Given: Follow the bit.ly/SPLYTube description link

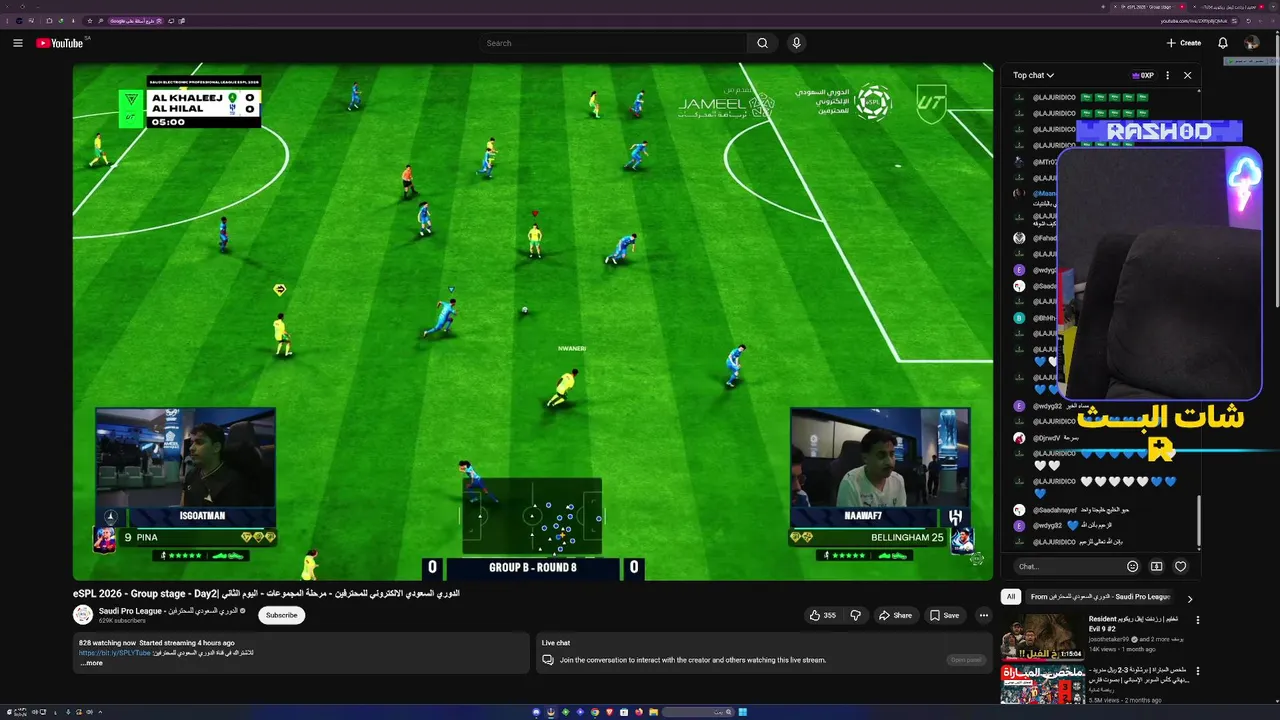Looking at the screenshot, I should pos(115,653).
